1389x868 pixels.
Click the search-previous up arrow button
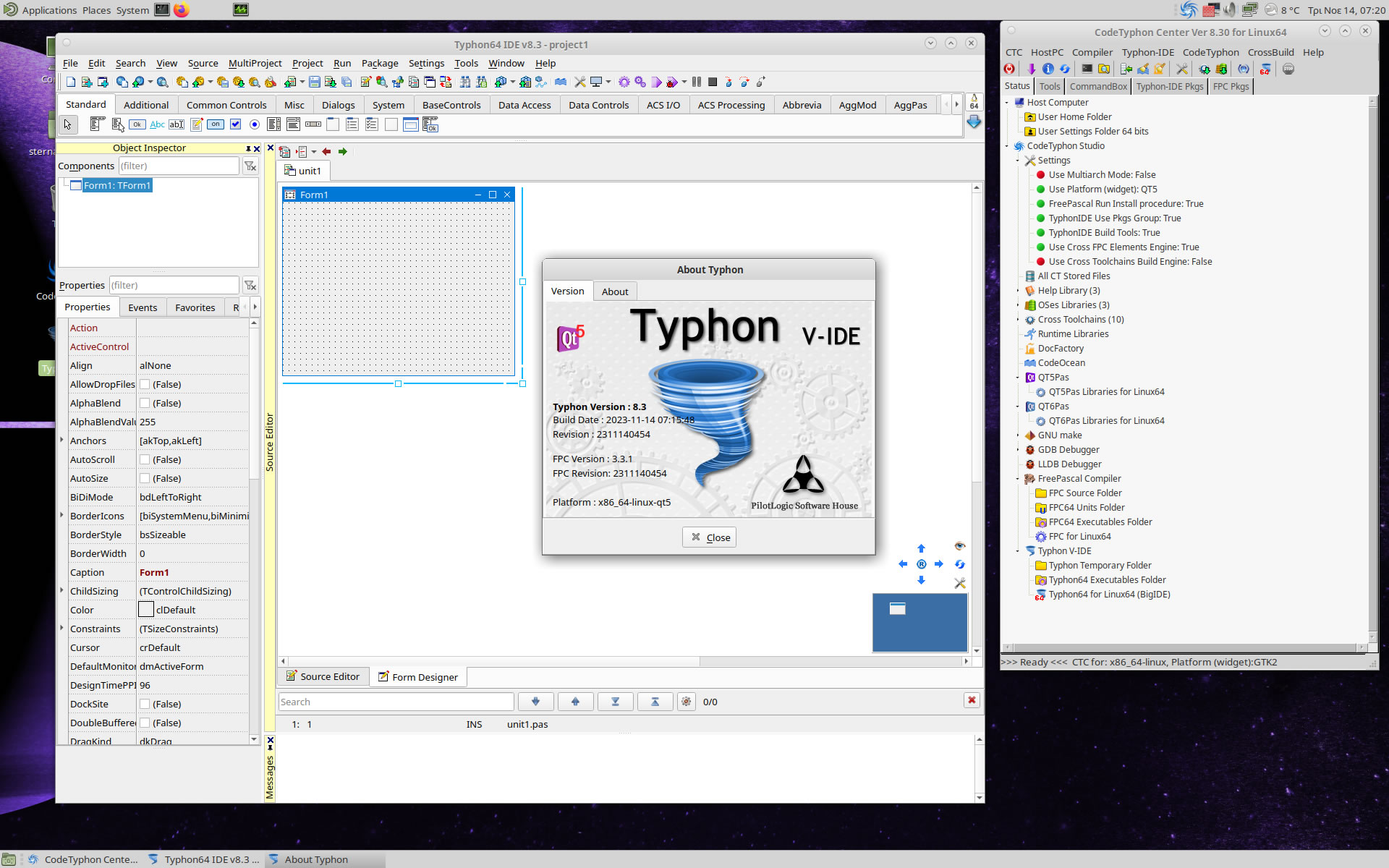tap(575, 701)
